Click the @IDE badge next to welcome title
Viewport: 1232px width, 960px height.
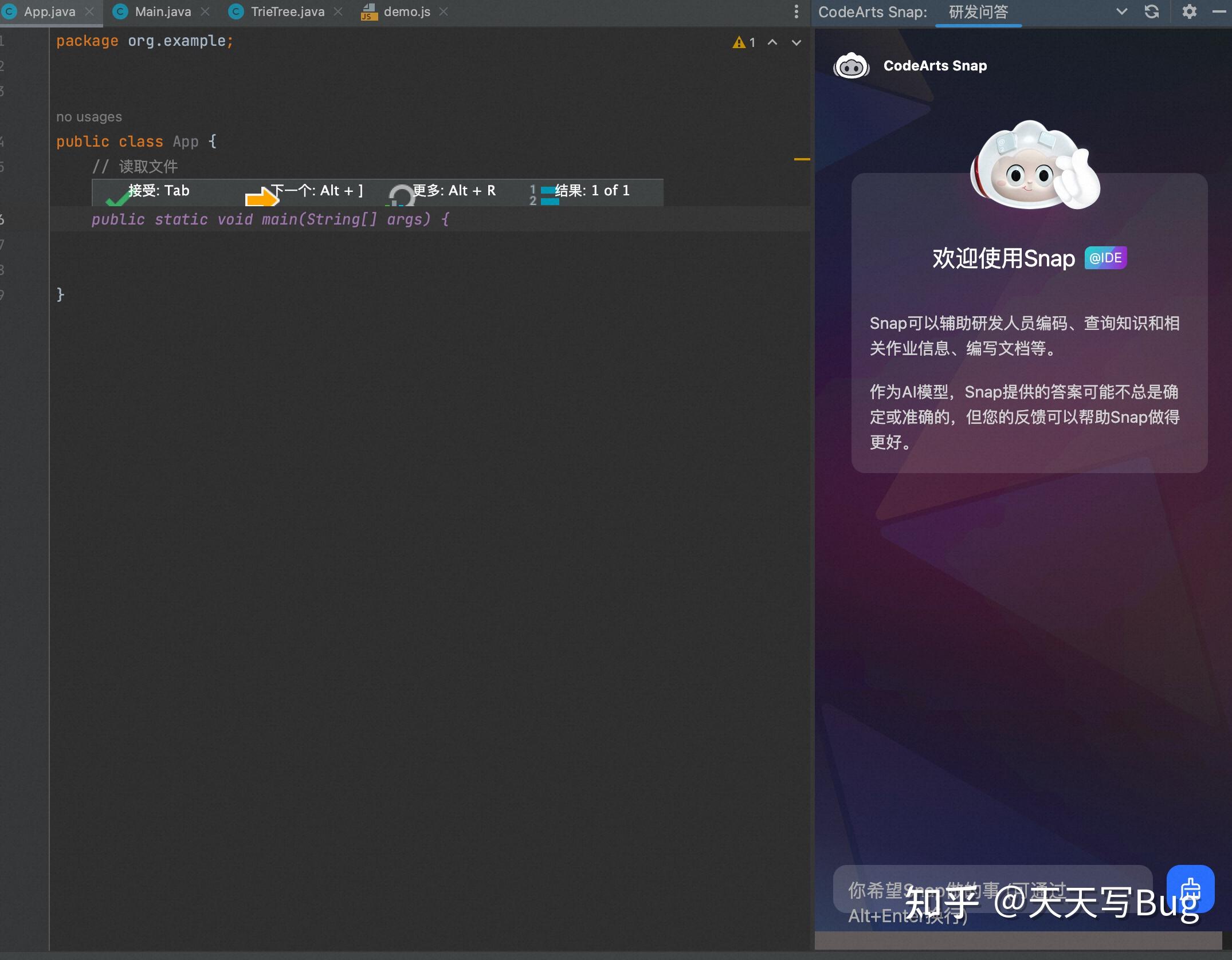click(x=1105, y=257)
